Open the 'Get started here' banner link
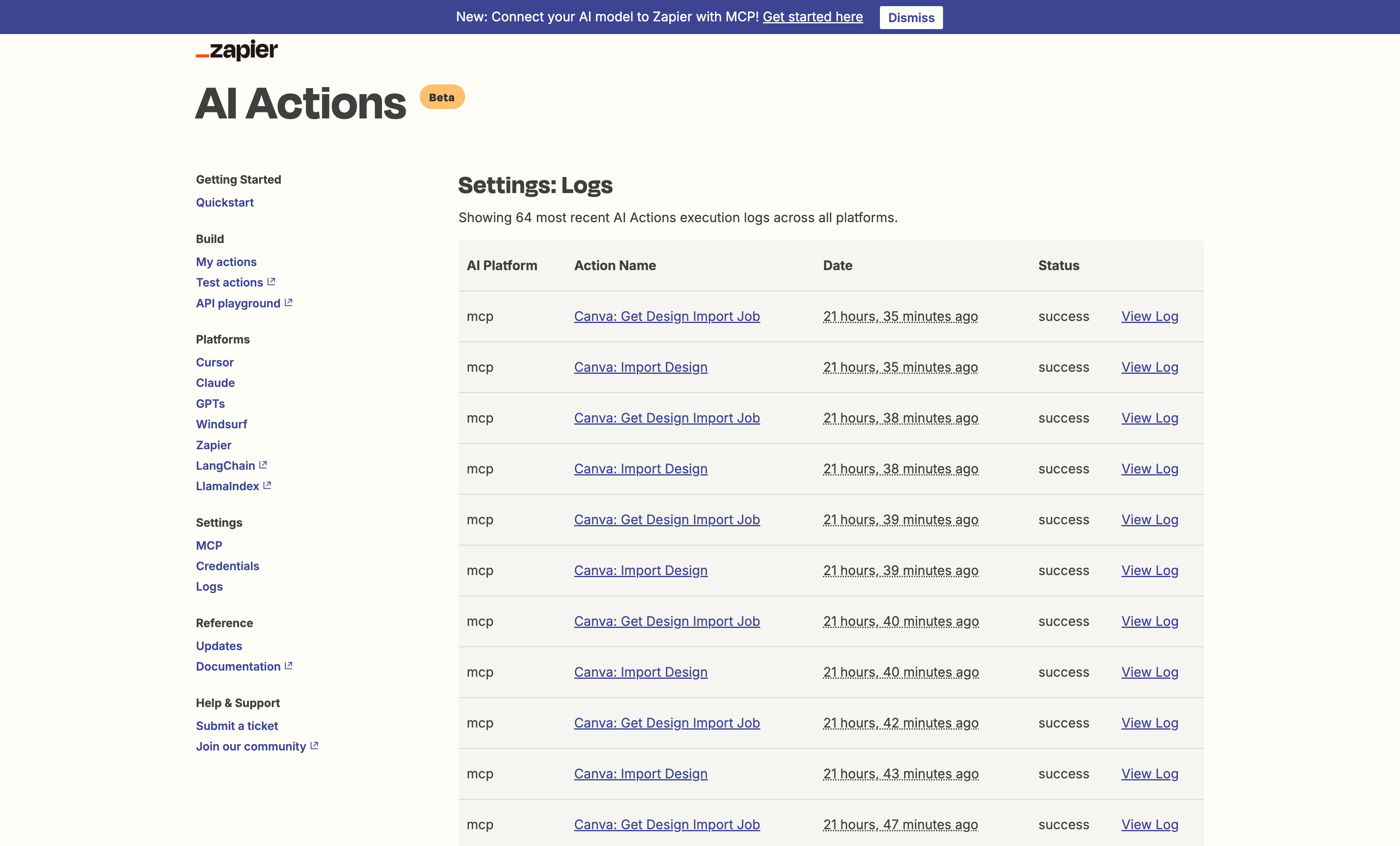The height and width of the screenshot is (846, 1400). 812,17
